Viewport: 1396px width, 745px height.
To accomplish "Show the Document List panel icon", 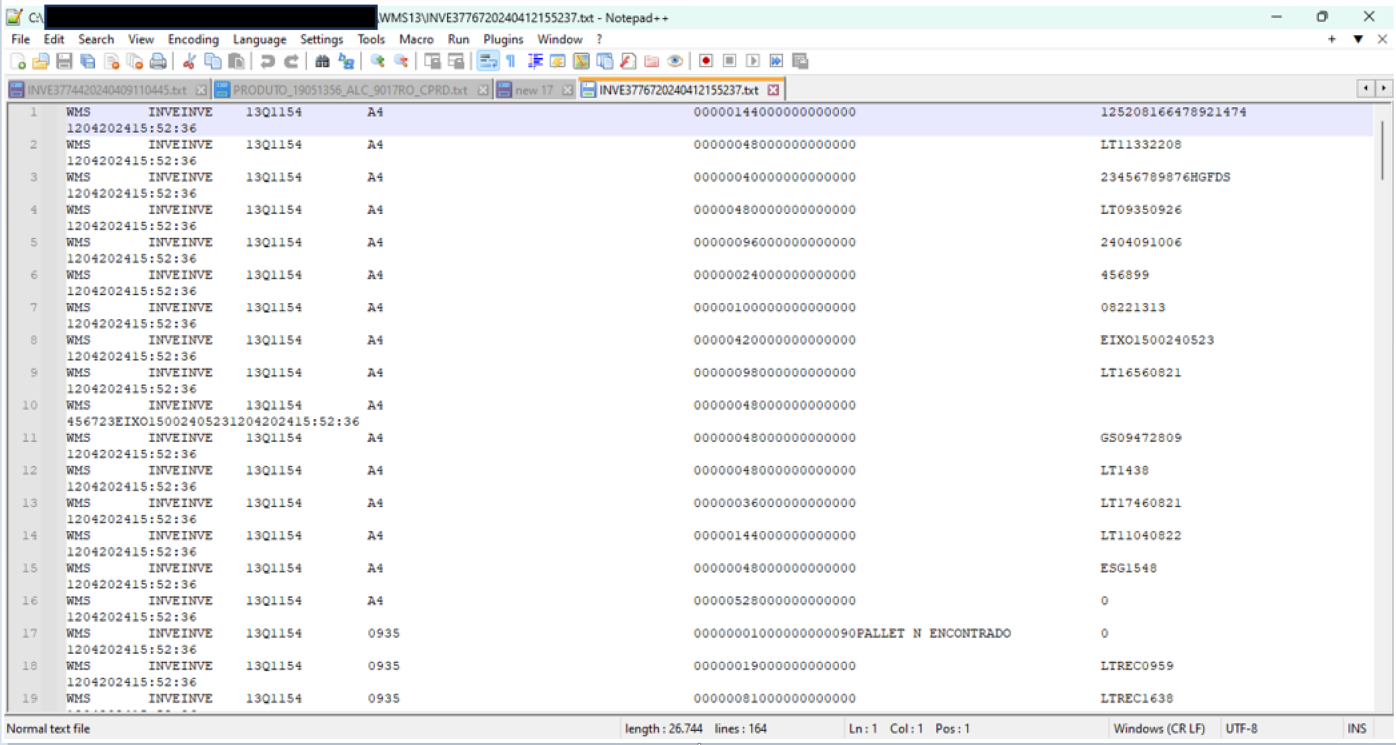I will click(x=604, y=61).
